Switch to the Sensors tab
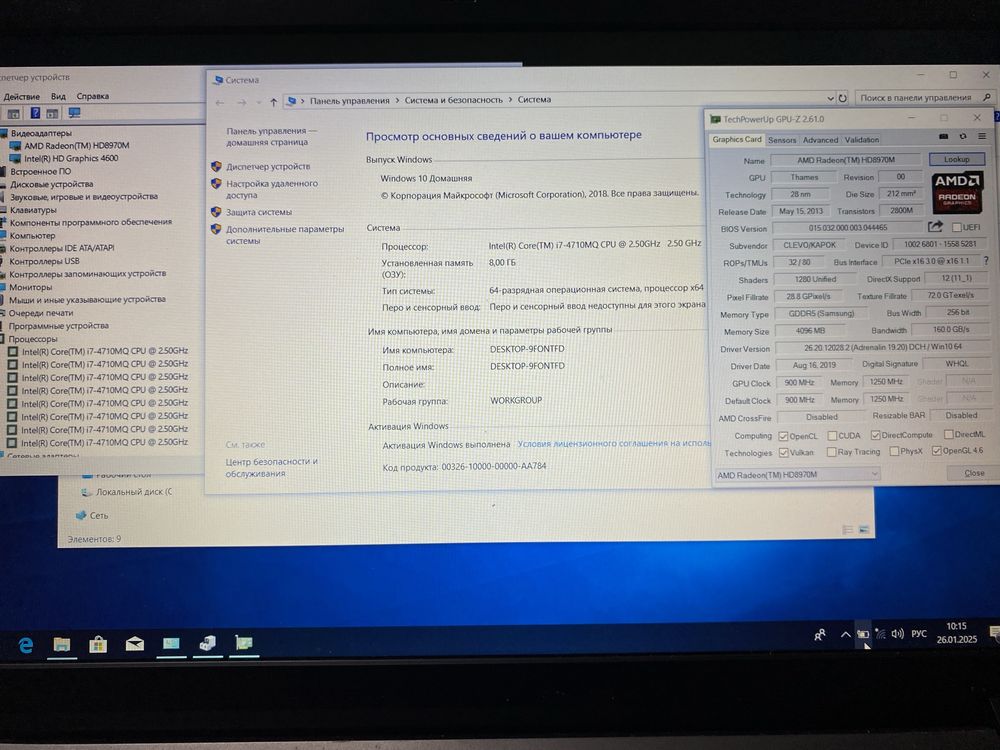Viewport: 1000px width, 750px height. [782, 140]
